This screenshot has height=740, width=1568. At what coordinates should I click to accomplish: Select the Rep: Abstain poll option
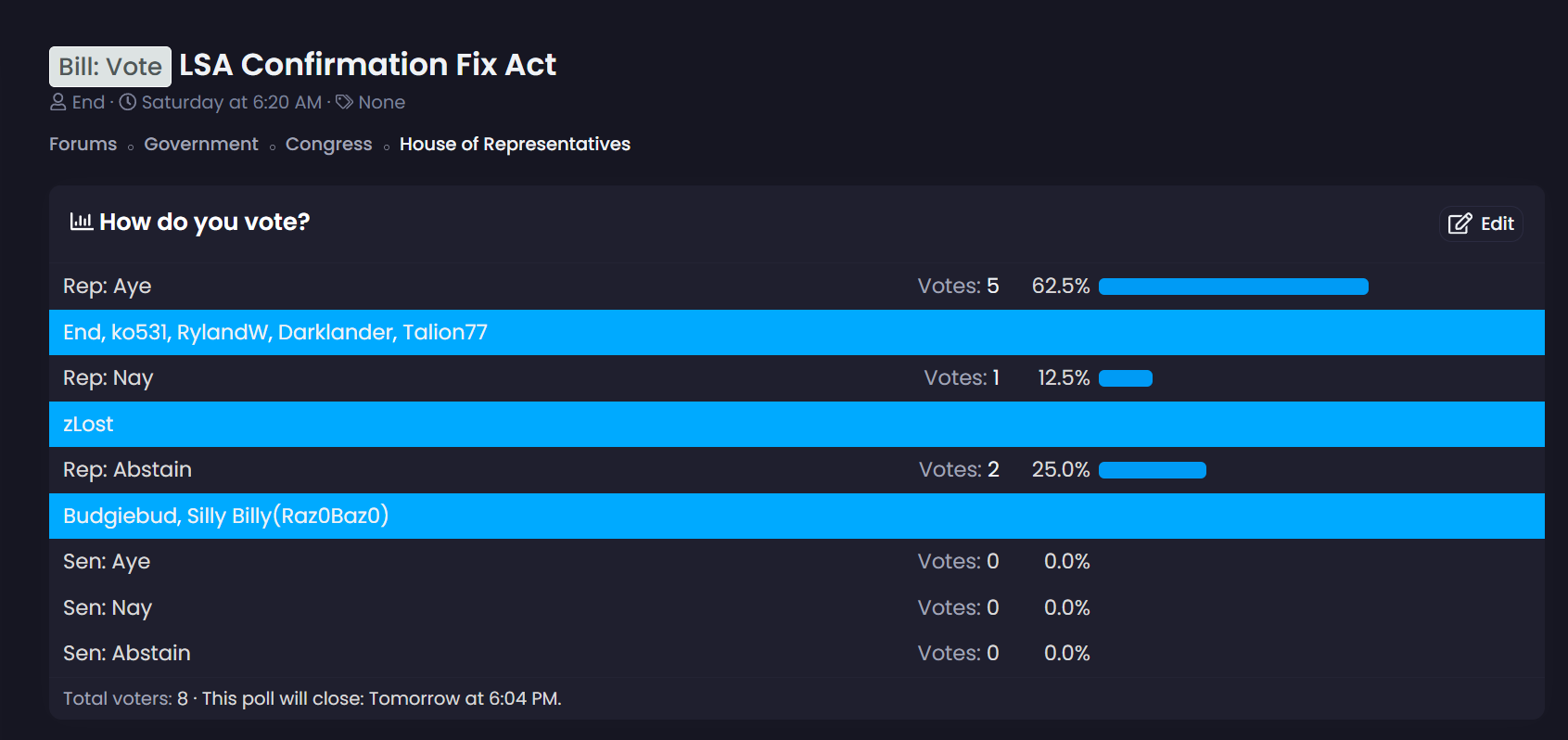click(127, 469)
